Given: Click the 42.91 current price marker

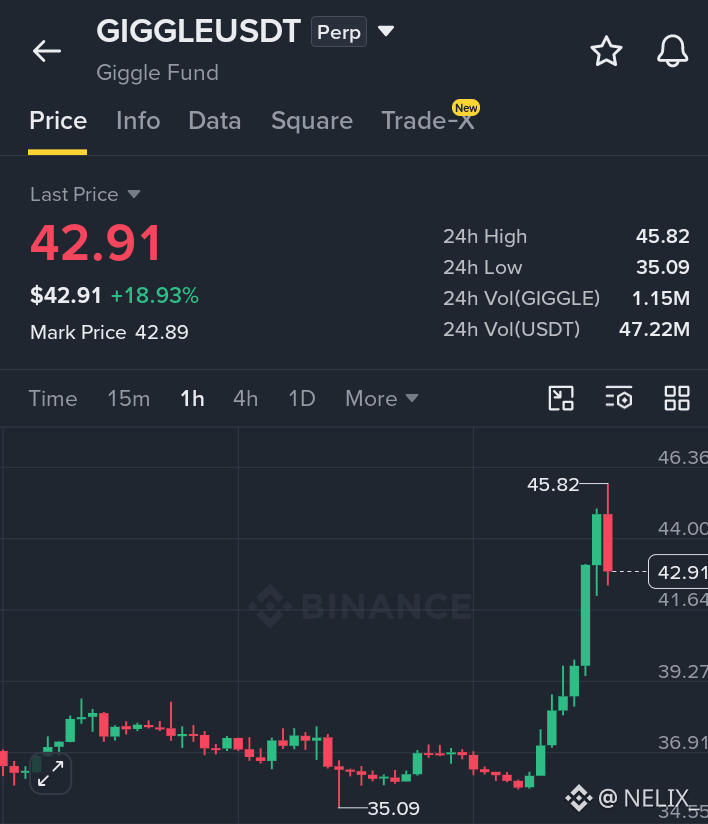Looking at the screenshot, I should [x=679, y=572].
